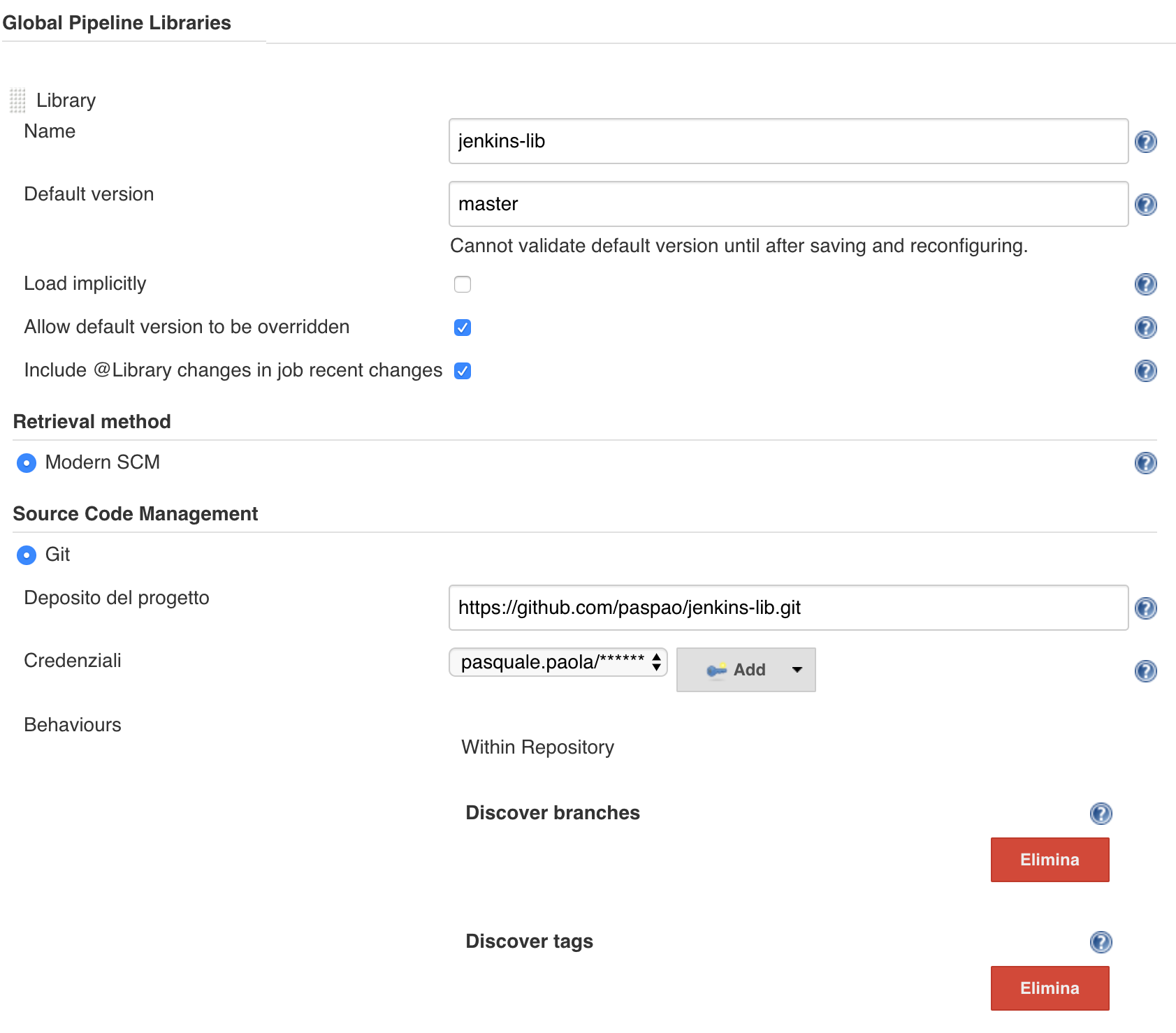Show help for Modern SCM retrieval method
Screen dimensions: 1176x1033
1145,463
